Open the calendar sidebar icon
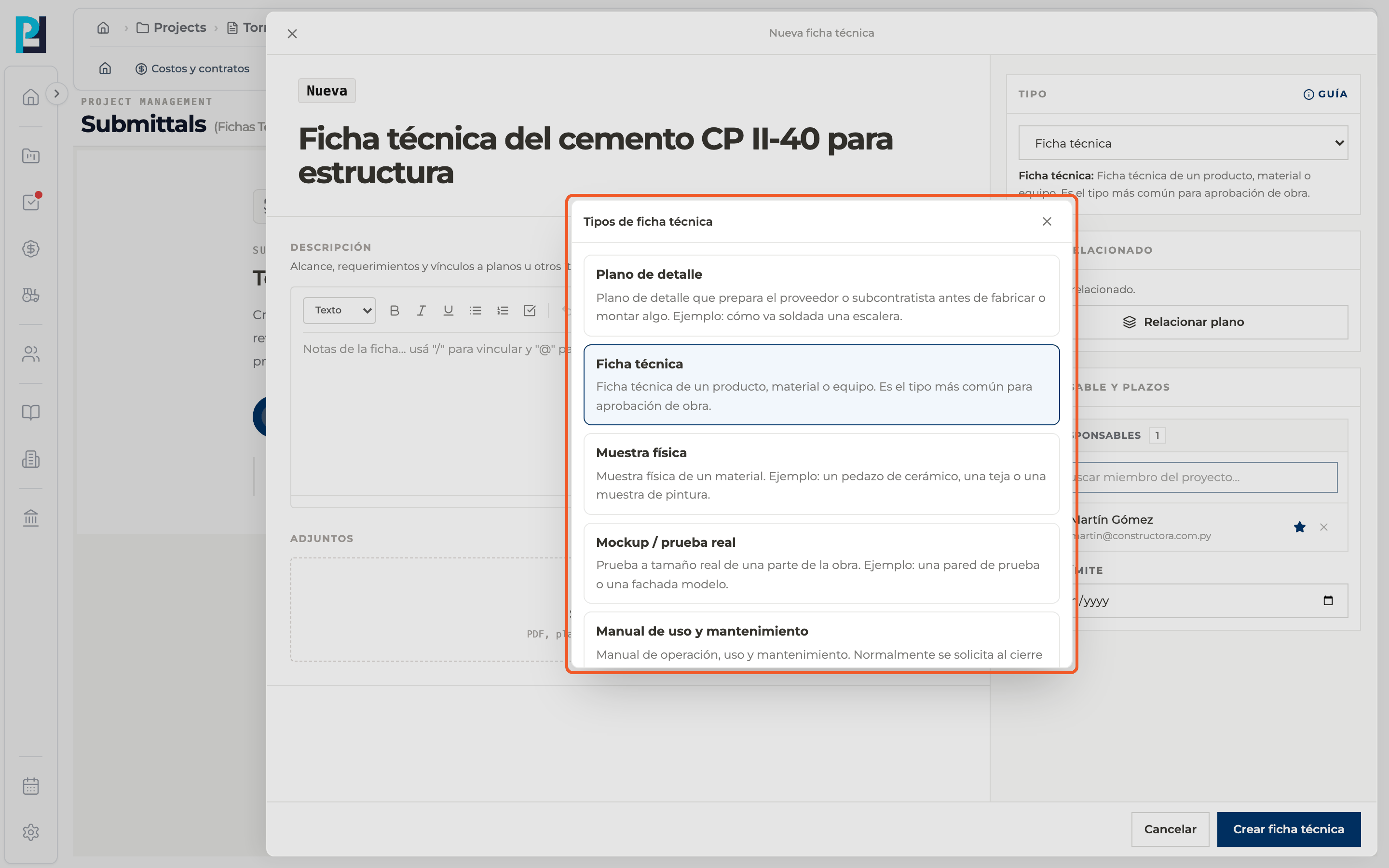This screenshot has width=1389, height=868. (x=31, y=786)
